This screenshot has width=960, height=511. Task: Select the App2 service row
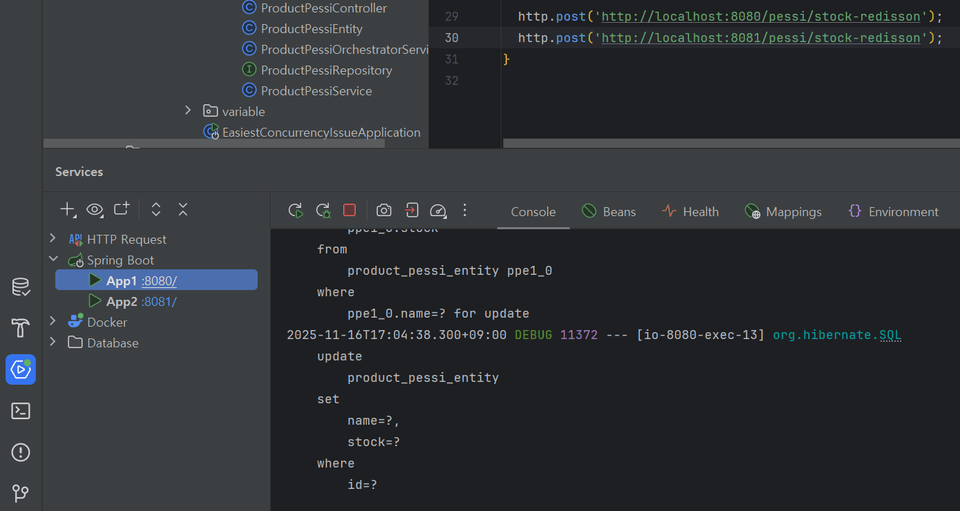(x=156, y=301)
